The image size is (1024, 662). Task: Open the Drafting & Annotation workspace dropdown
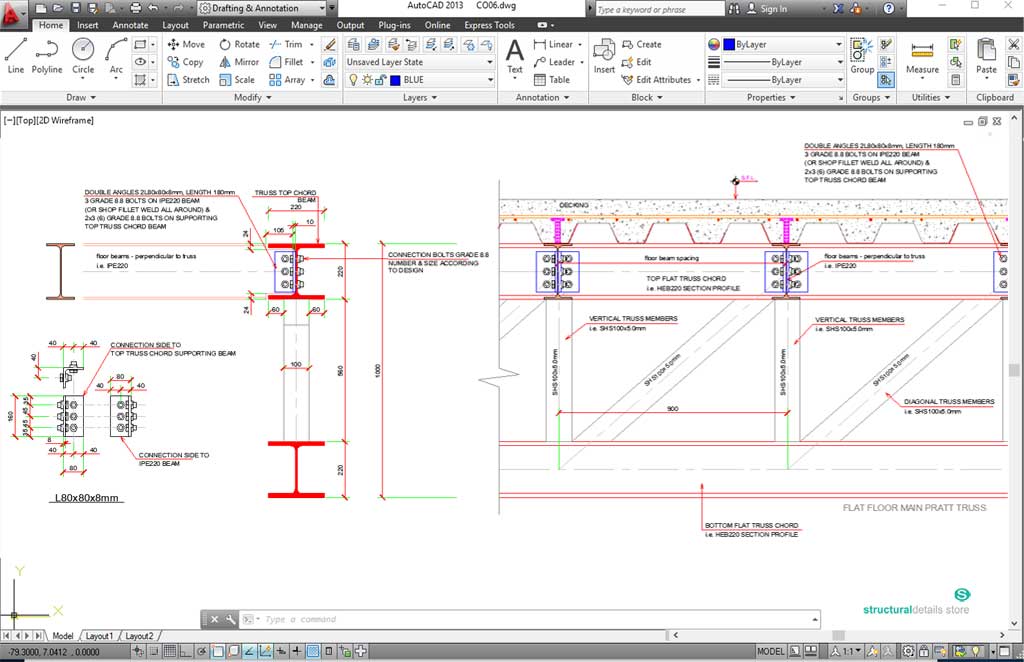coord(261,8)
